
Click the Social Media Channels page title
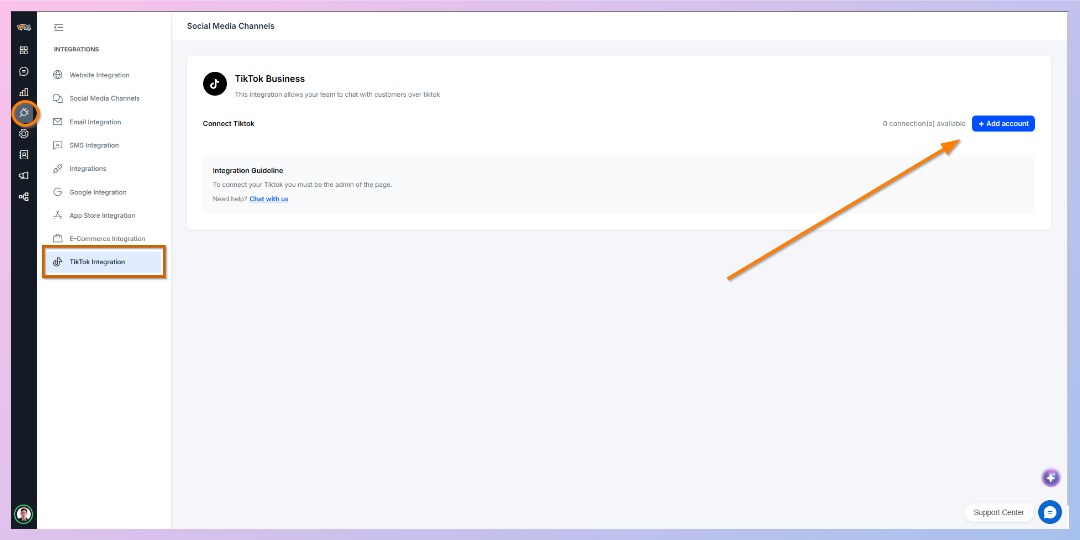click(x=231, y=26)
